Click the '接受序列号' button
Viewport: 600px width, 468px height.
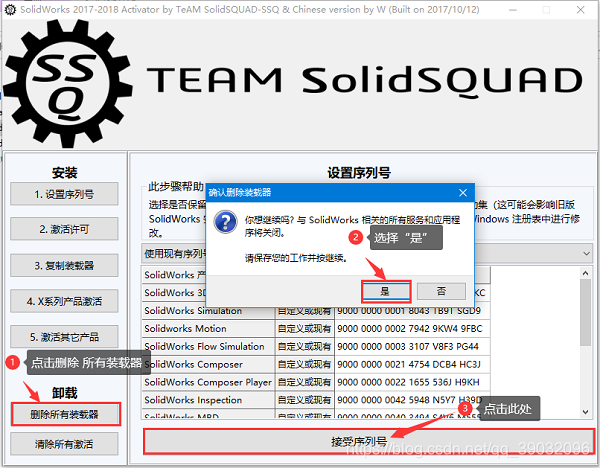pos(369,442)
